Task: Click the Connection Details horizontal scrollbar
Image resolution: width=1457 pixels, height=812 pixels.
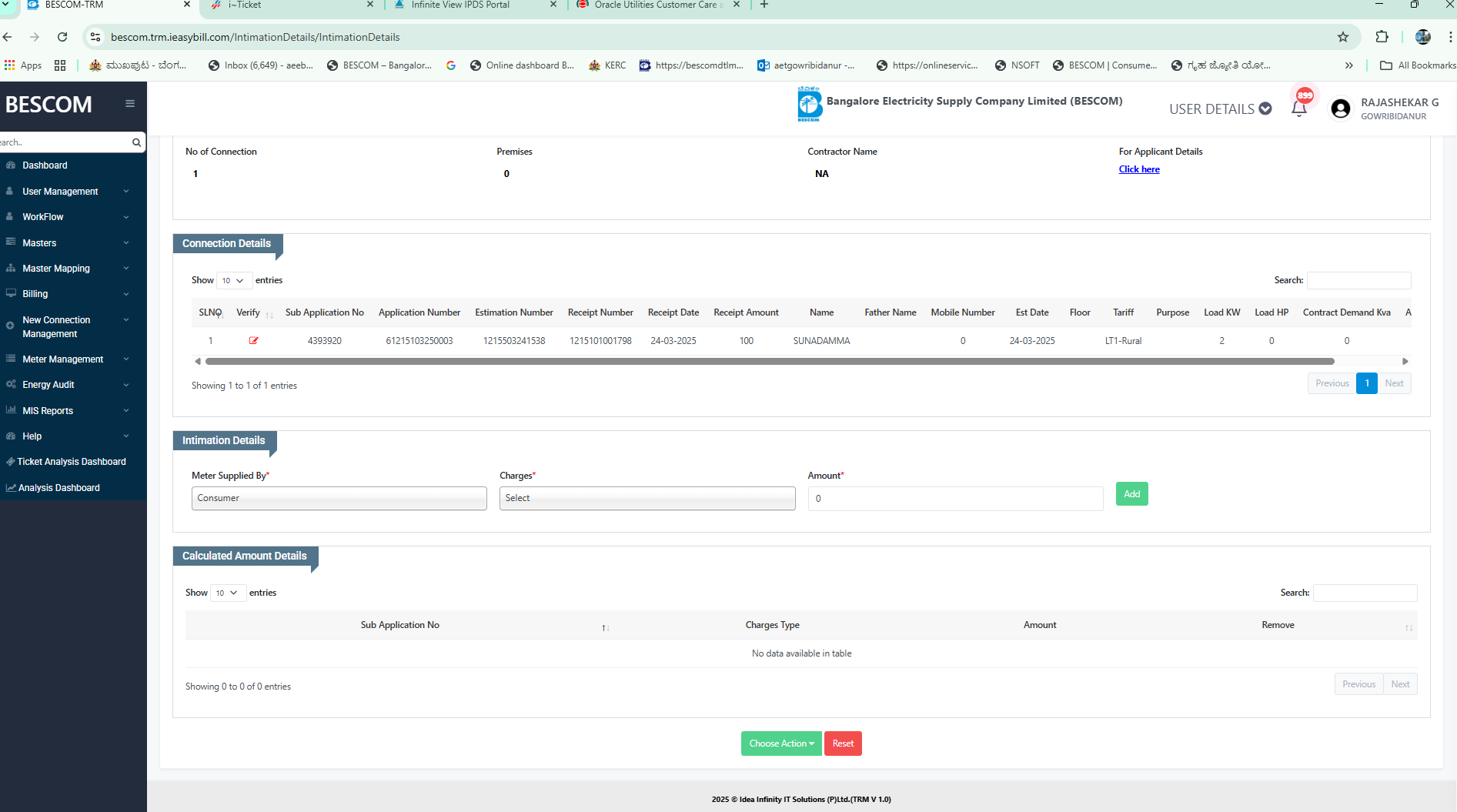Action: point(770,361)
